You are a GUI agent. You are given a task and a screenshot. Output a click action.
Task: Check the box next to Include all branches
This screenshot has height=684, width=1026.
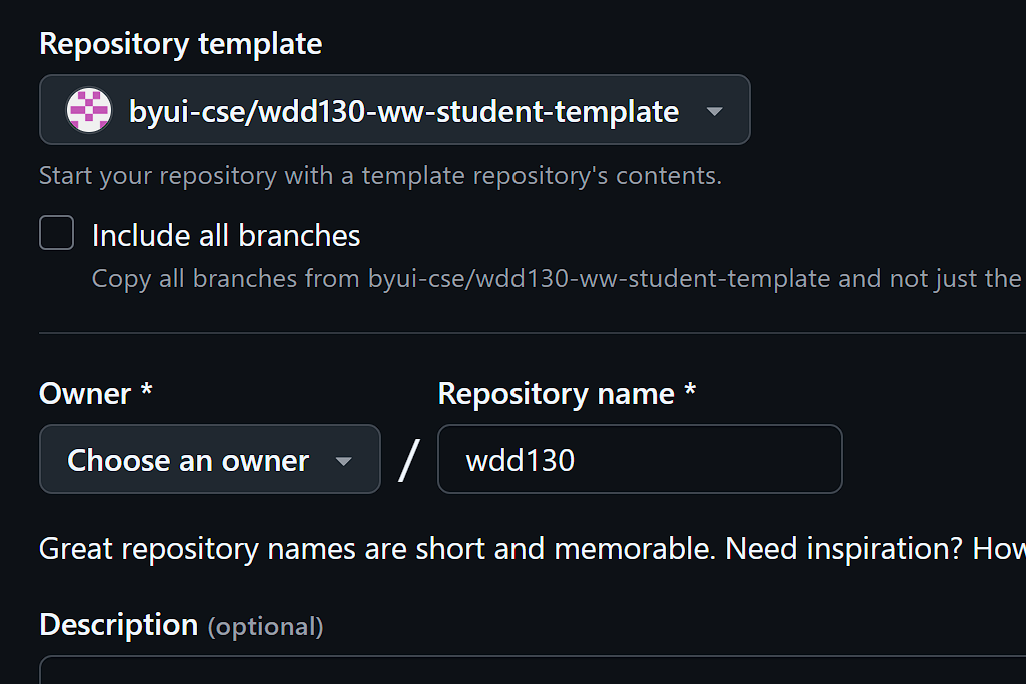click(x=56, y=232)
